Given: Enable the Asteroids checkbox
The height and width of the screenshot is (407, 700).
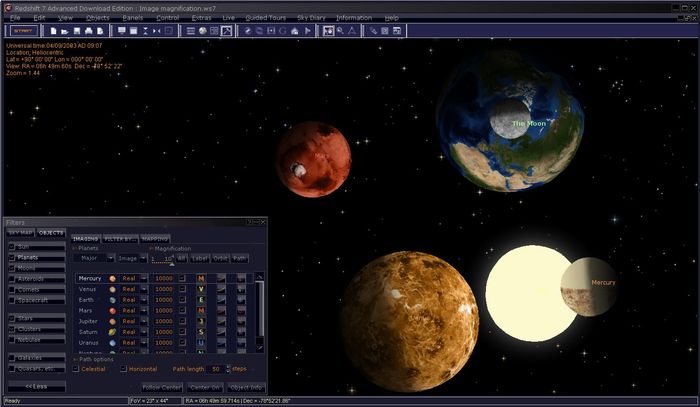Looking at the screenshot, I should tap(12, 279).
